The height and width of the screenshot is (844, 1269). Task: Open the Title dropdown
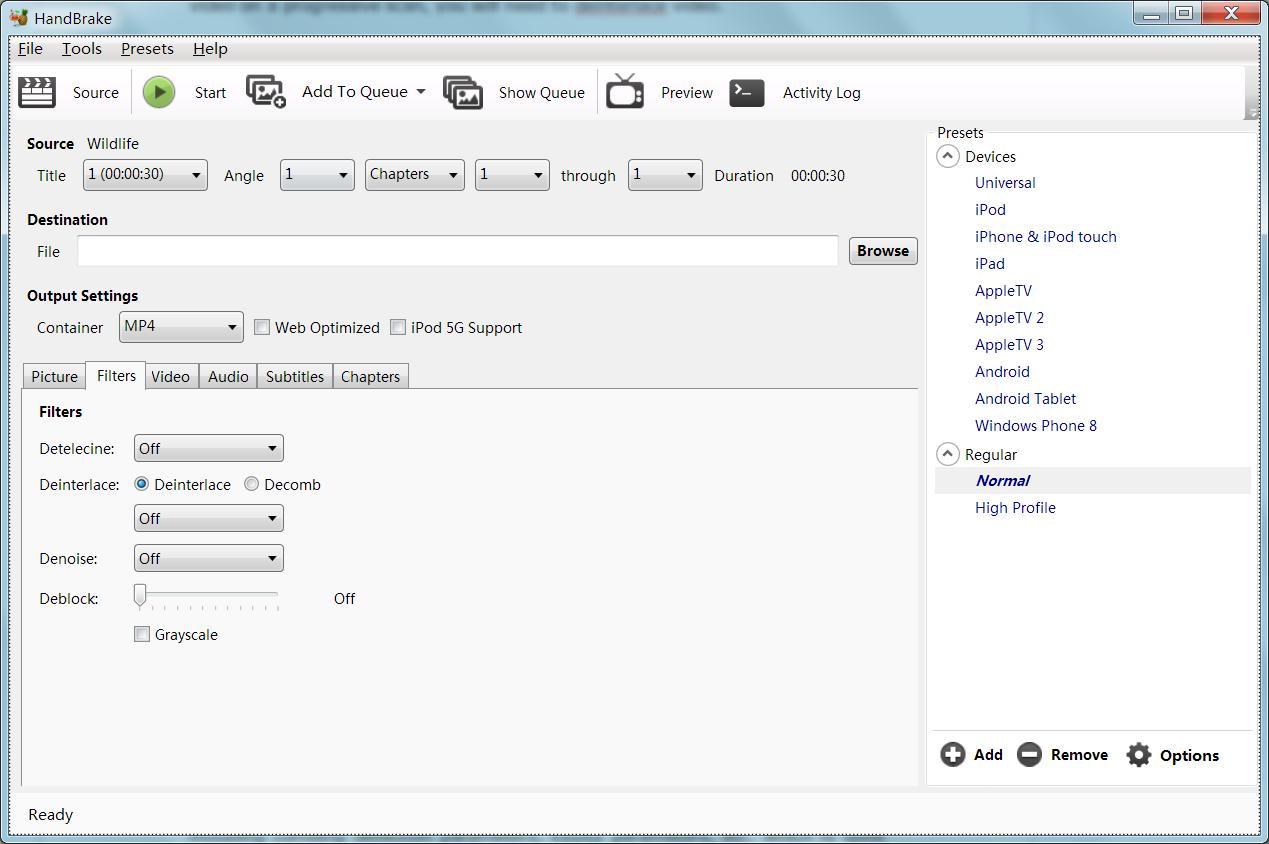pos(146,175)
